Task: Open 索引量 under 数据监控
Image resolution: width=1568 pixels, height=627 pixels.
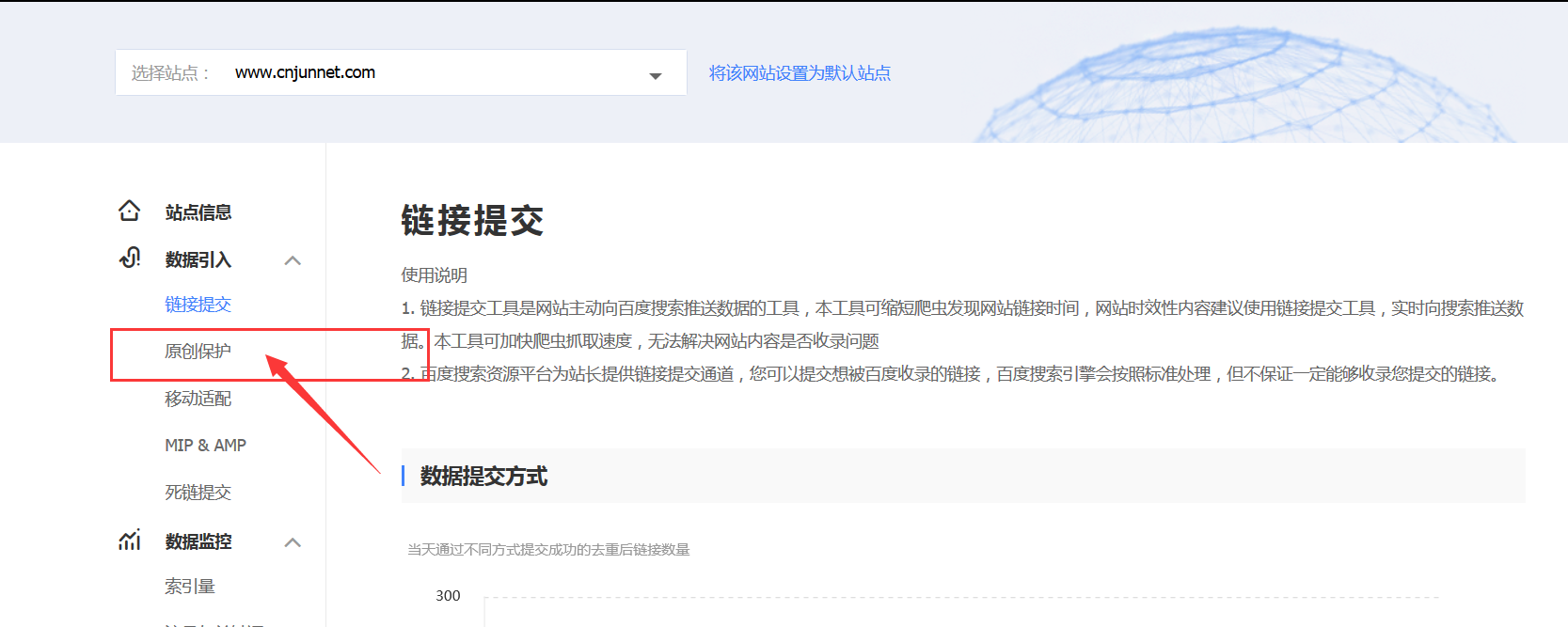Action: pos(190,587)
